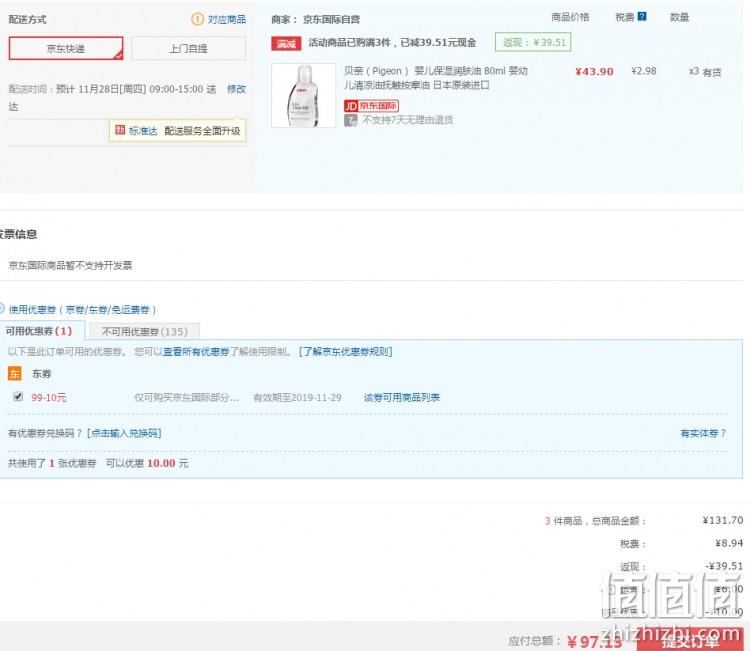Switch to 不可用优惠券 (135) tab
The width and height of the screenshot is (750, 651).
tap(144, 331)
